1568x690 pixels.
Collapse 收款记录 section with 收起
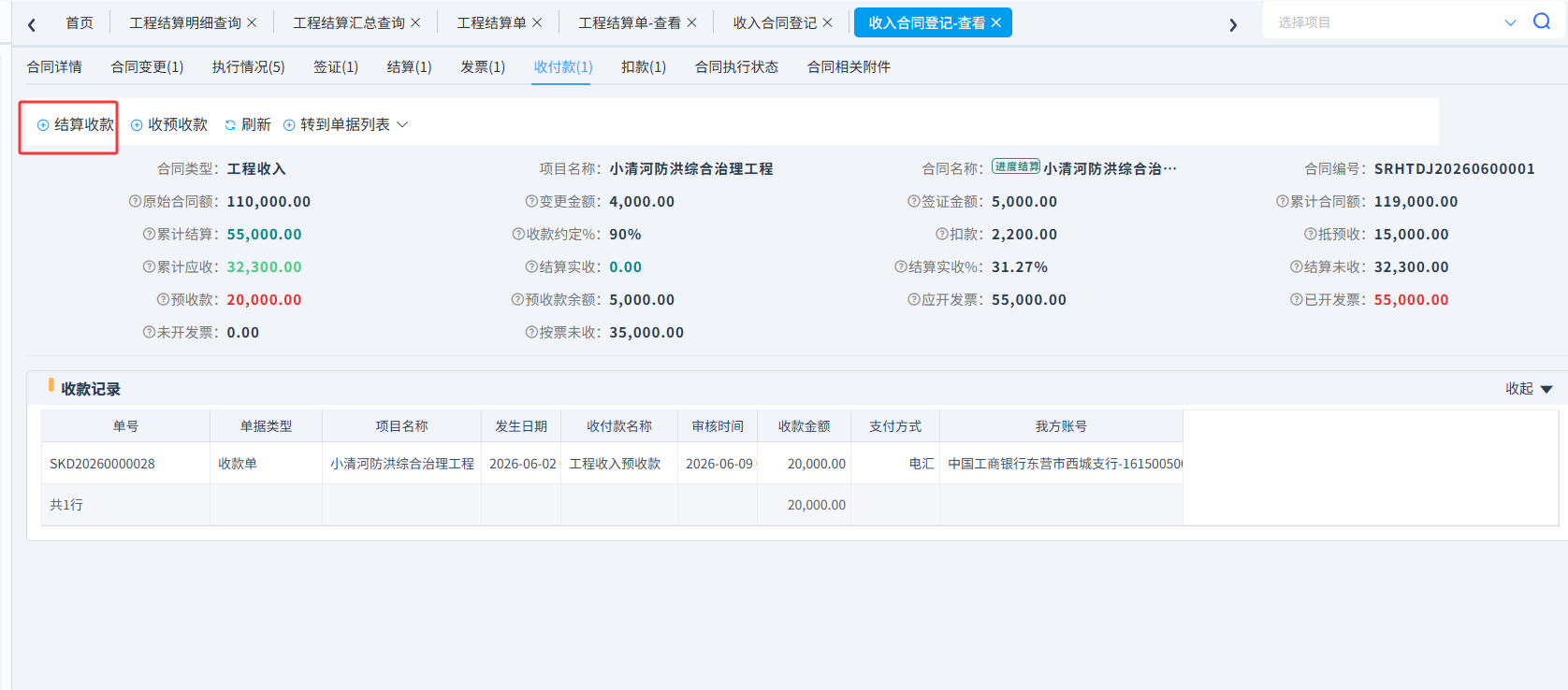1529,388
